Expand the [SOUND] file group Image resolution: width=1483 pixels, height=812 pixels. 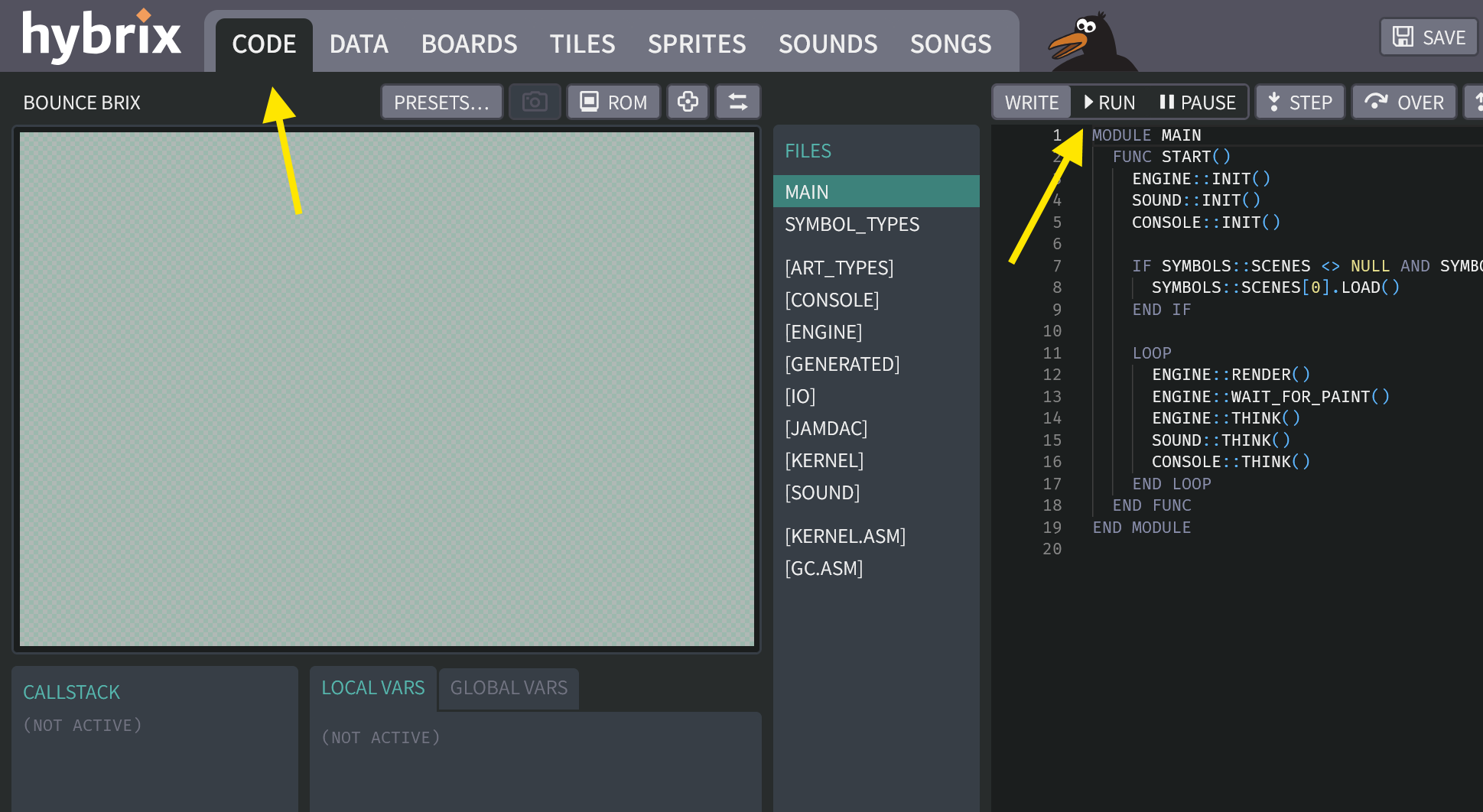point(823,492)
